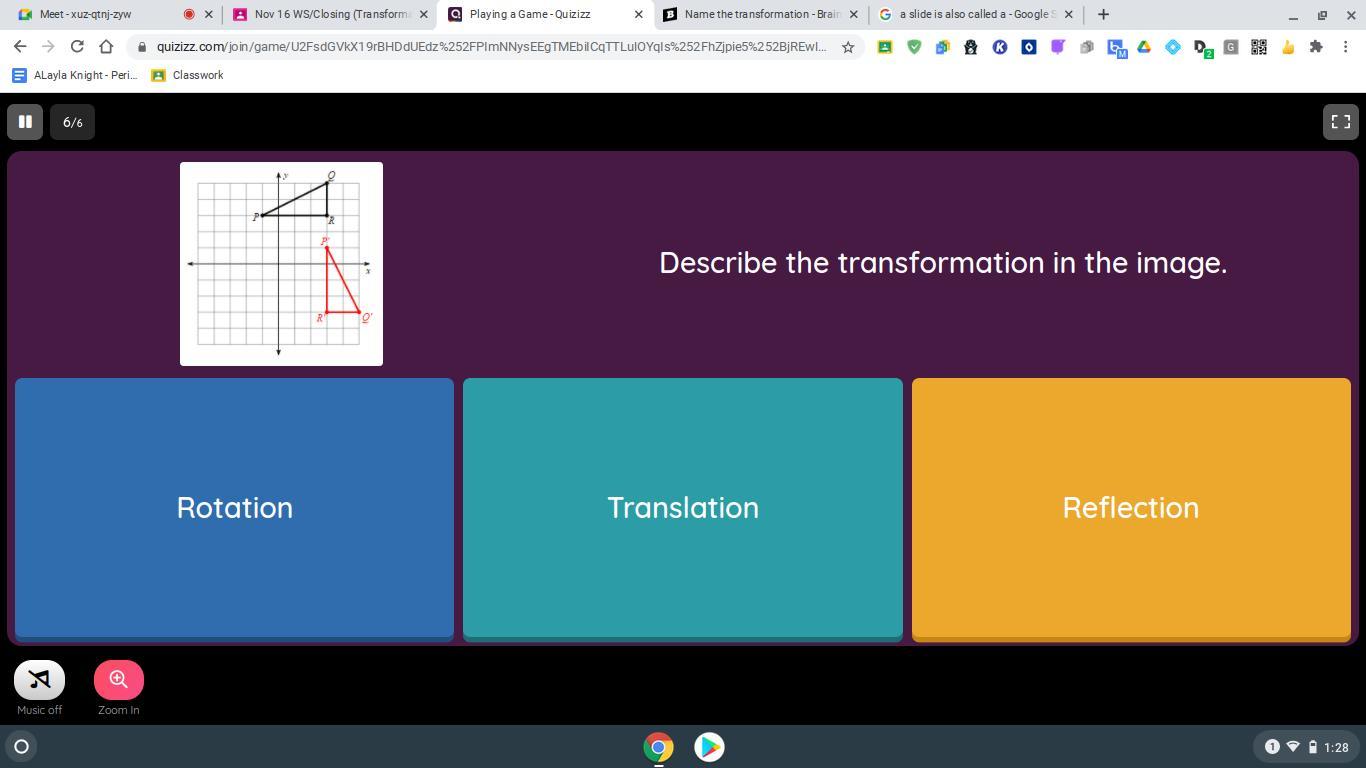Image resolution: width=1366 pixels, height=768 pixels.
Task: Open the black D extension with badge 2
Action: 1202,48
